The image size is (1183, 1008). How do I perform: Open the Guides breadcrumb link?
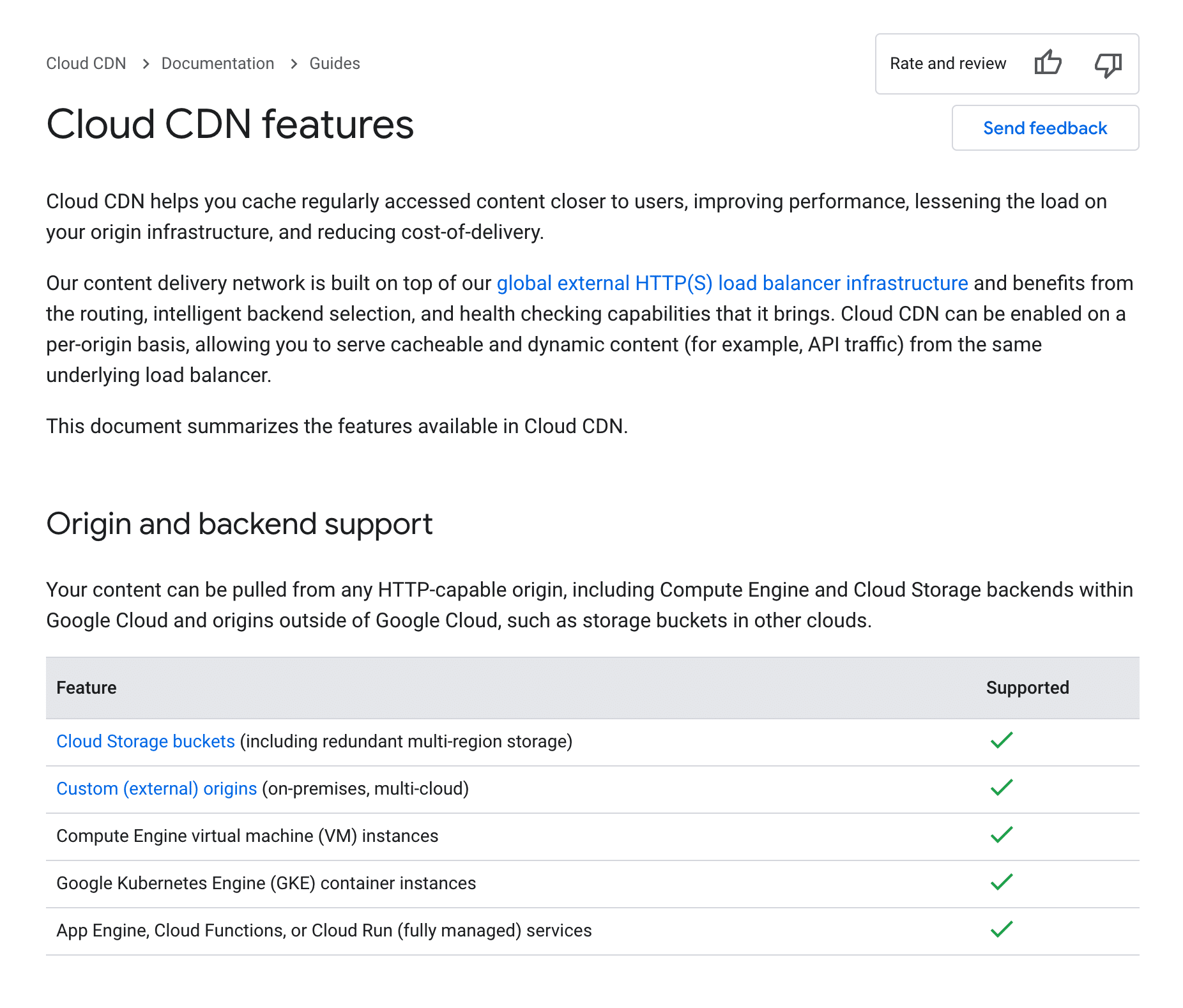point(335,63)
